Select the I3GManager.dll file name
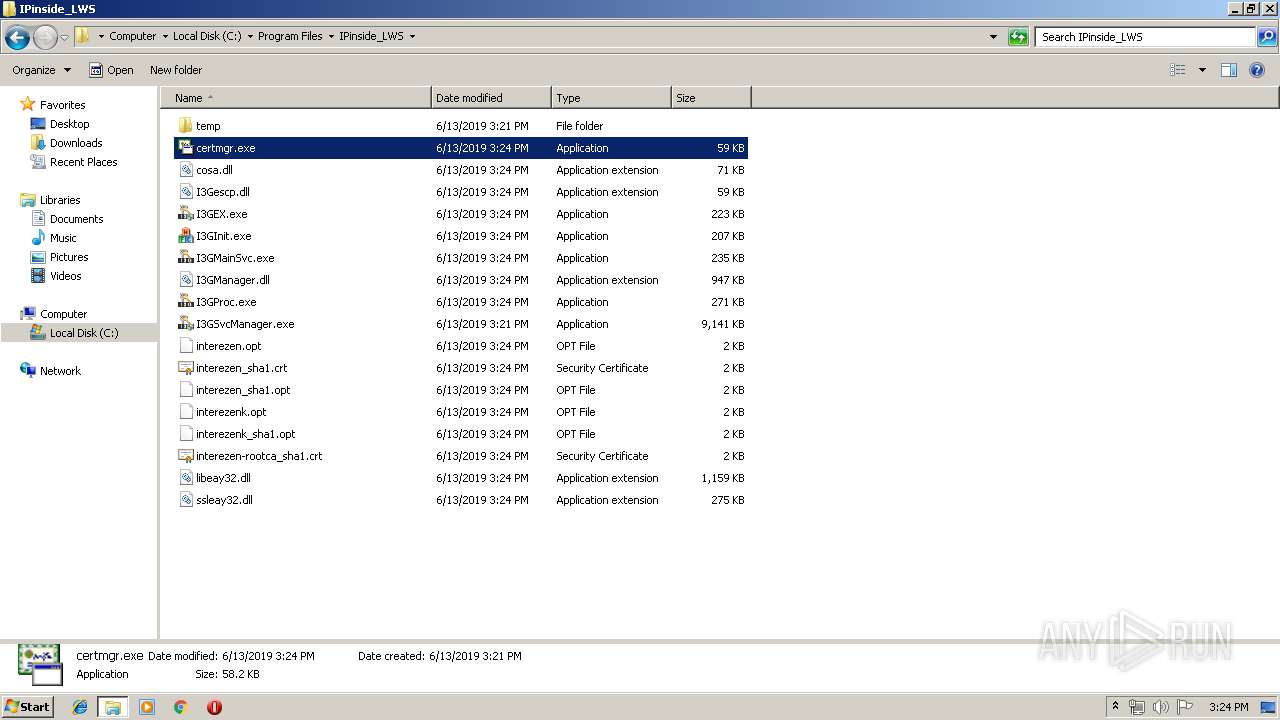Image resolution: width=1280 pixels, height=720 pixels. tap(233, 280)
